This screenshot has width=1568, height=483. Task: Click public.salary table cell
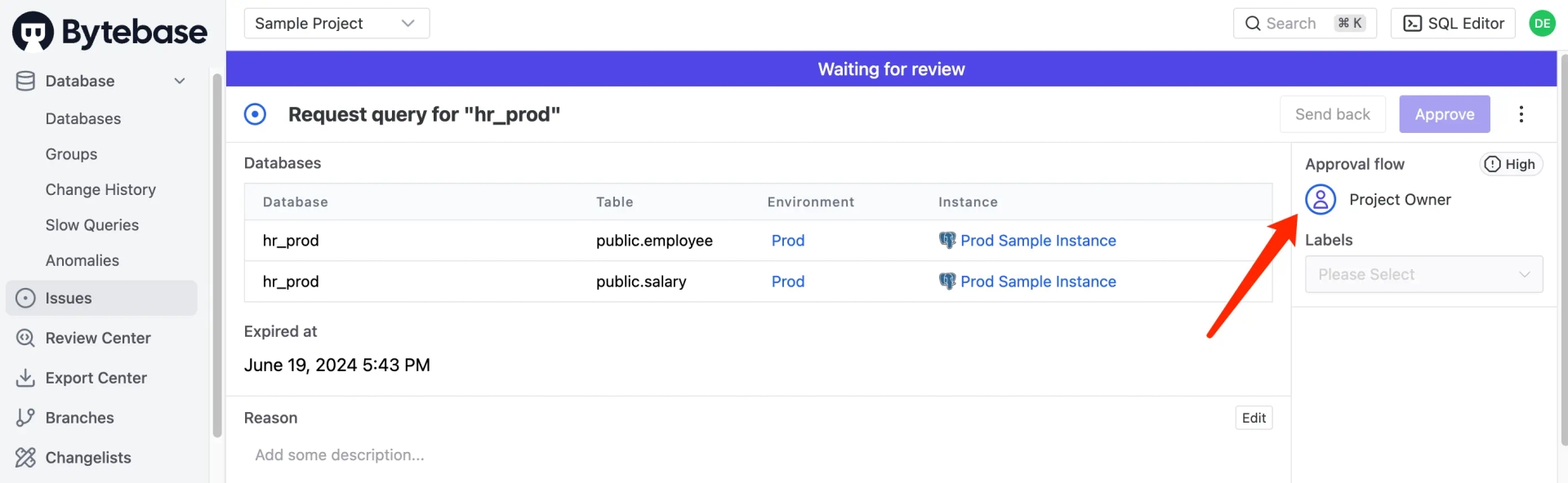tap(641, 281)
